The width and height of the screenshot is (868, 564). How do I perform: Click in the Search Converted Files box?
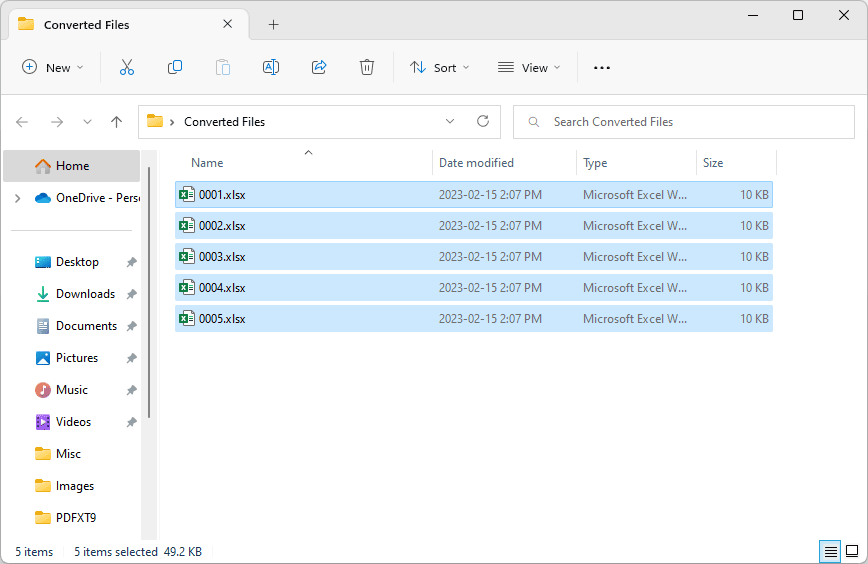point(684,122)
